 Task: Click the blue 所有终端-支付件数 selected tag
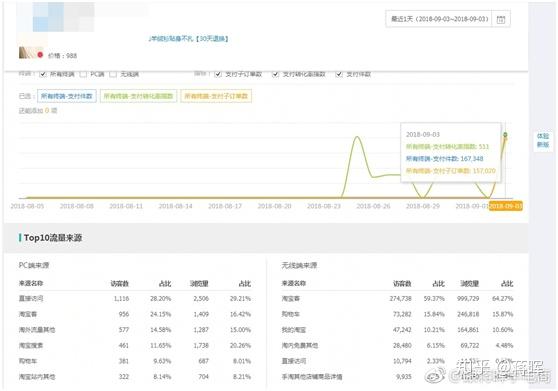67,96
